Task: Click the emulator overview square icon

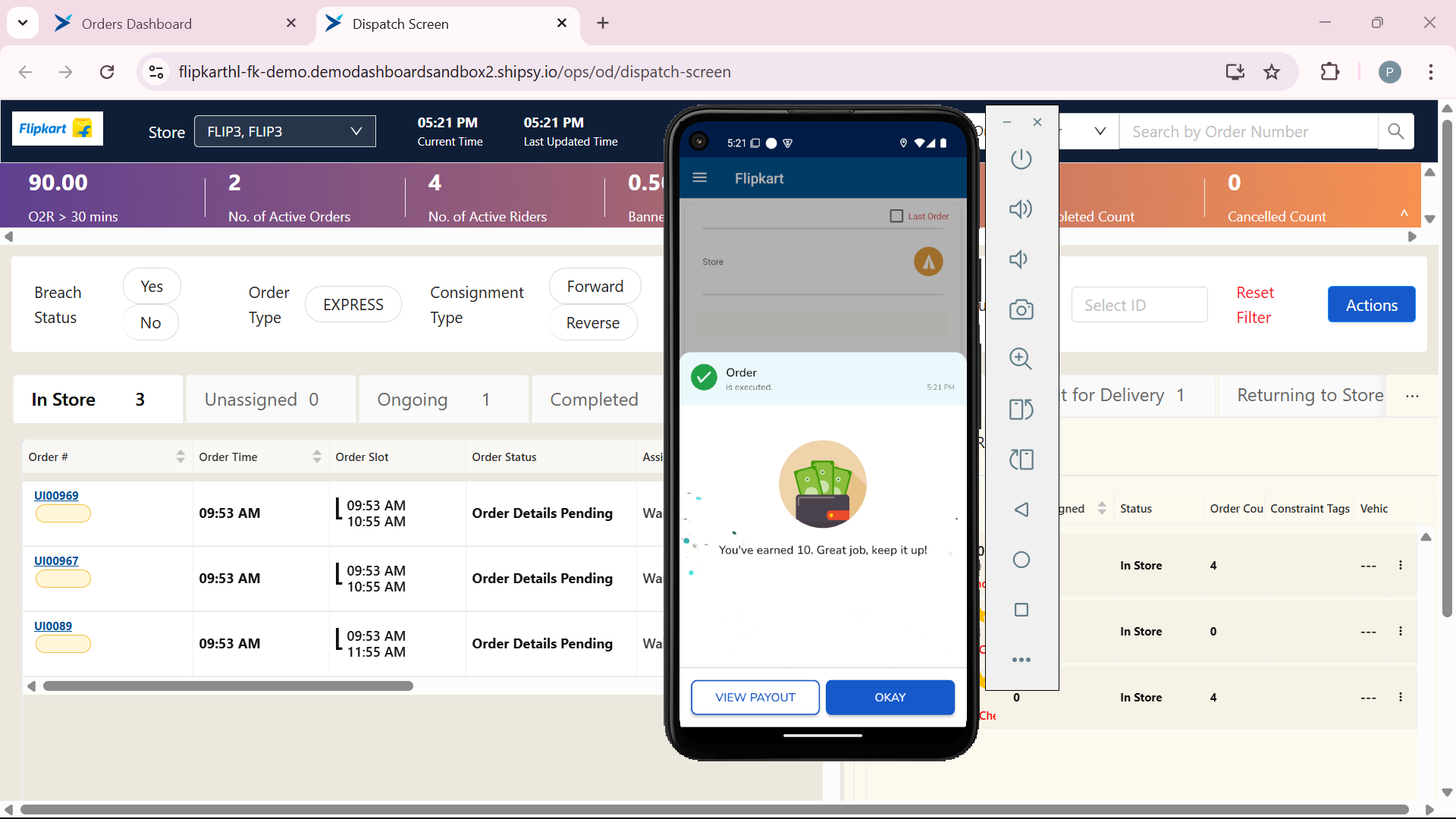Action: pyautogui.click(x=1021, y=610)
